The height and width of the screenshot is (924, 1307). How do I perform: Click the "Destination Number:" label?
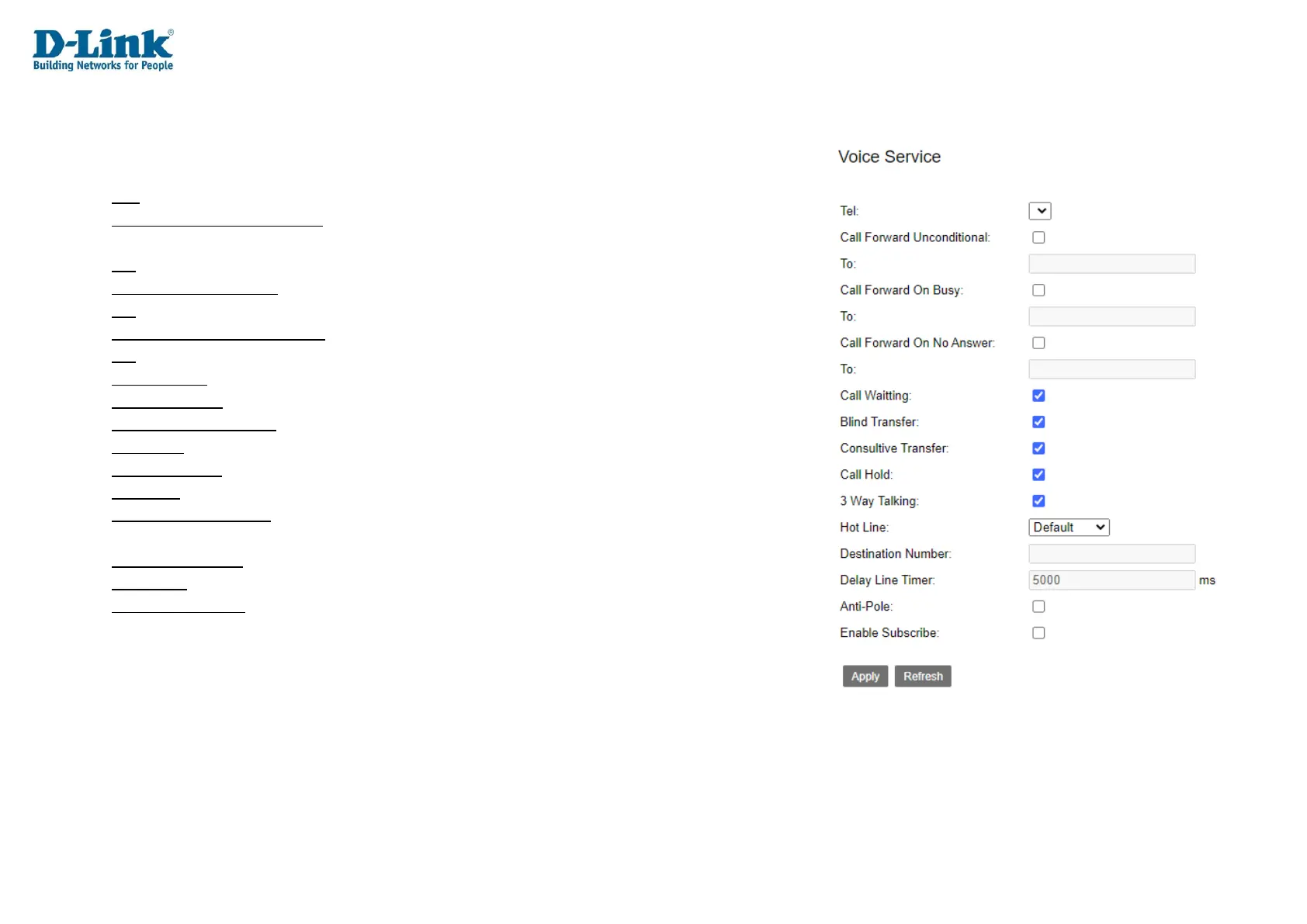coord(896,554)
